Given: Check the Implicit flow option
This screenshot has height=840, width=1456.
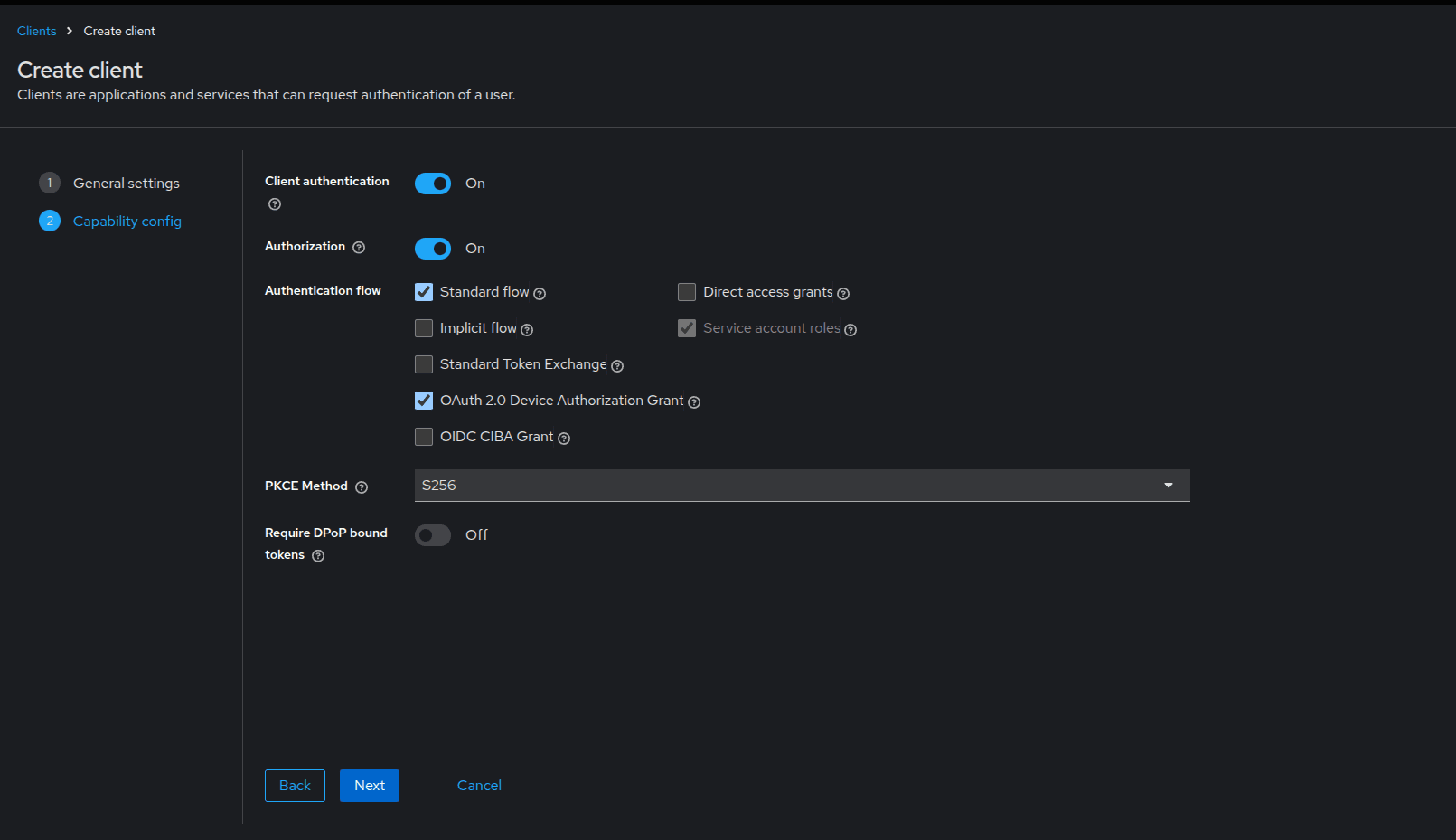Looking at the screenshot, I should pyautogui.click(x=424, y=328).
